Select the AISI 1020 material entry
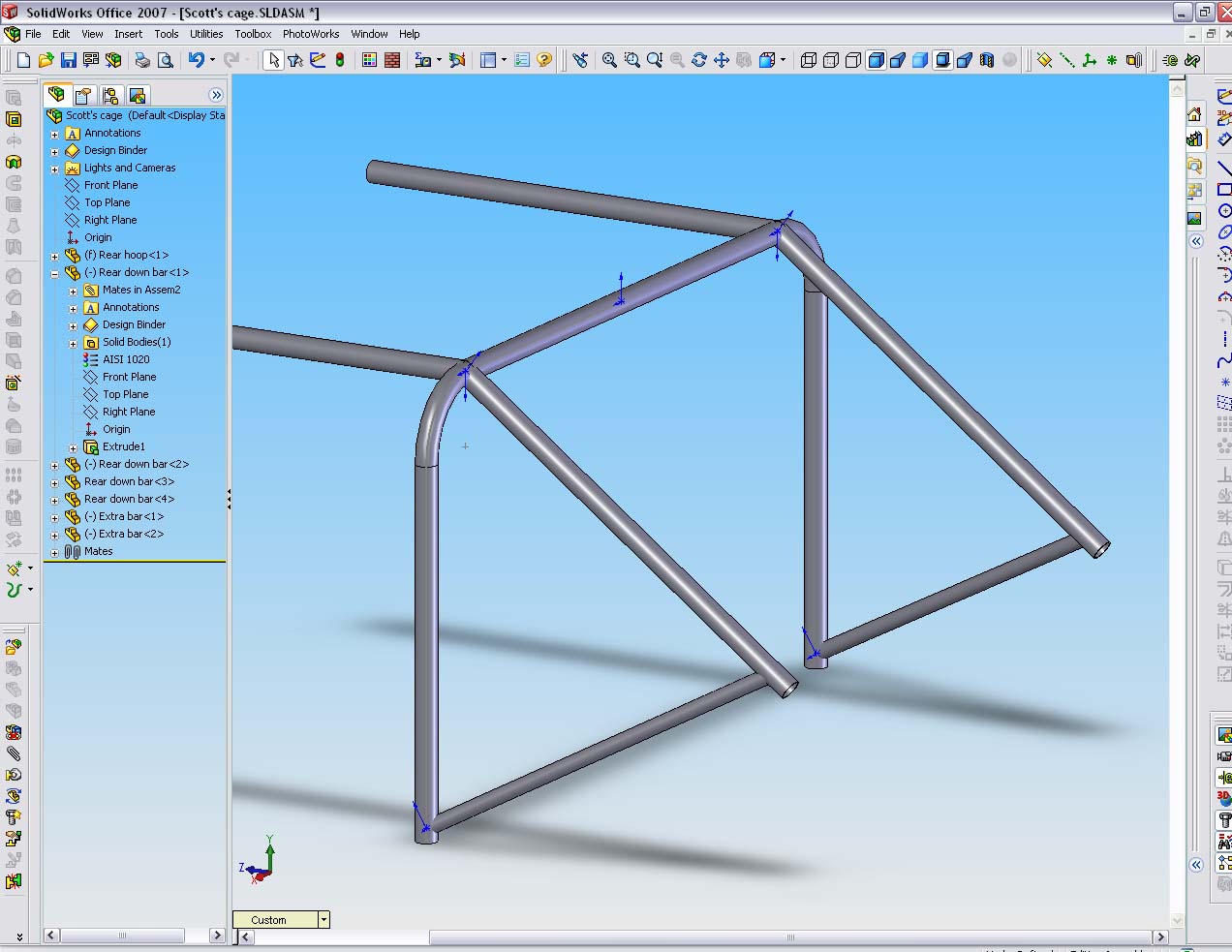1232x952 pixels. [x=126, y=359]
